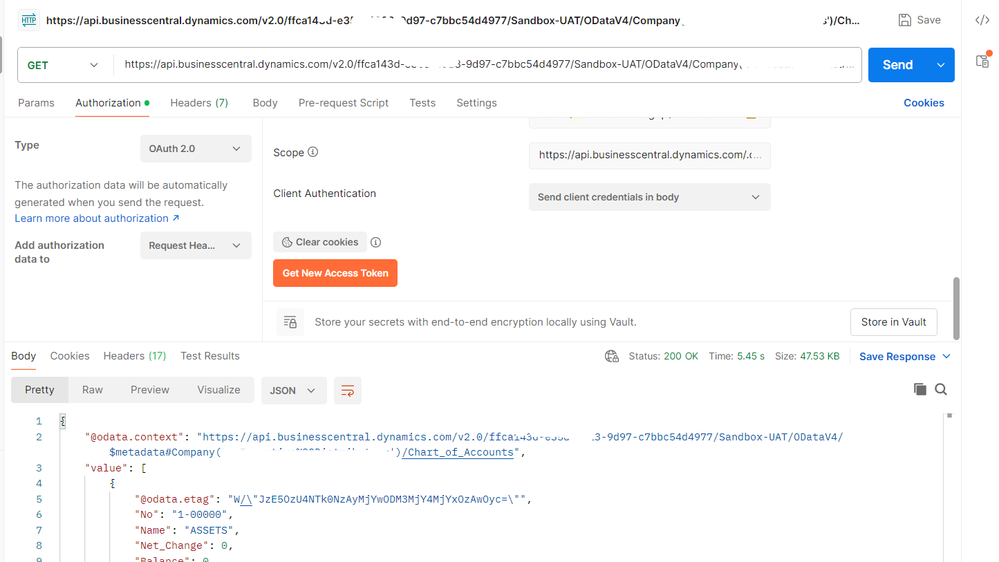The width and height of the screenshot is (999, 562).
Task: Select the Pretty view
Action: [x=40, y=390]
